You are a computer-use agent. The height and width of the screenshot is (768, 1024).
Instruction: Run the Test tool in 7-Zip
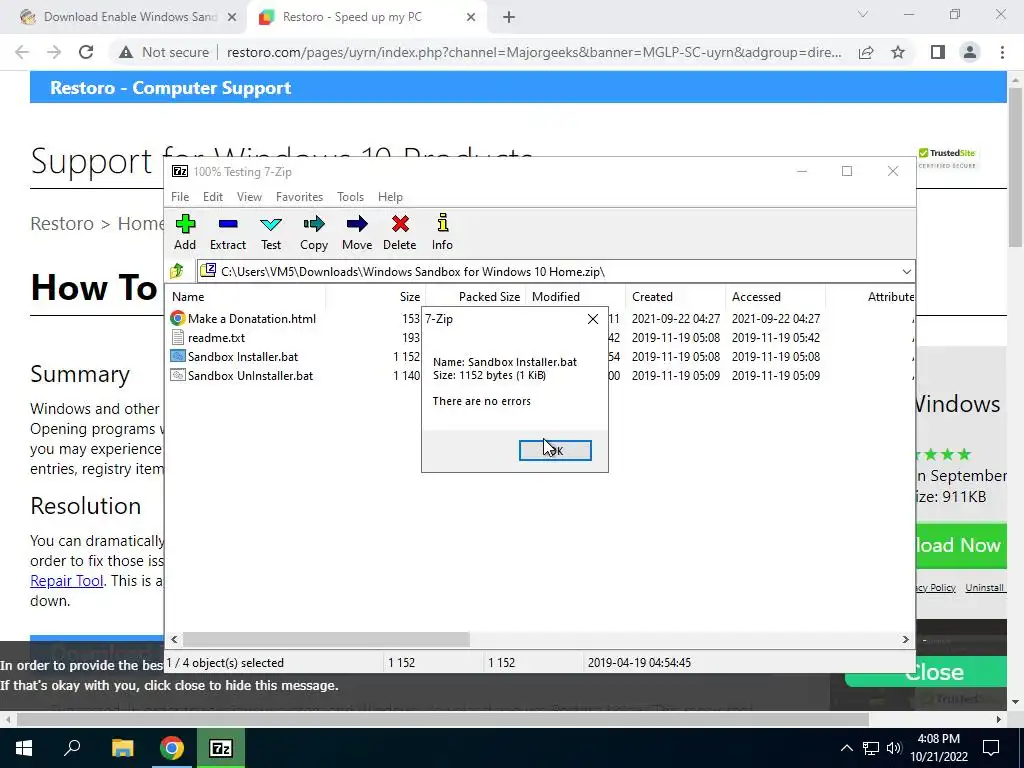(x=271, y=232)
